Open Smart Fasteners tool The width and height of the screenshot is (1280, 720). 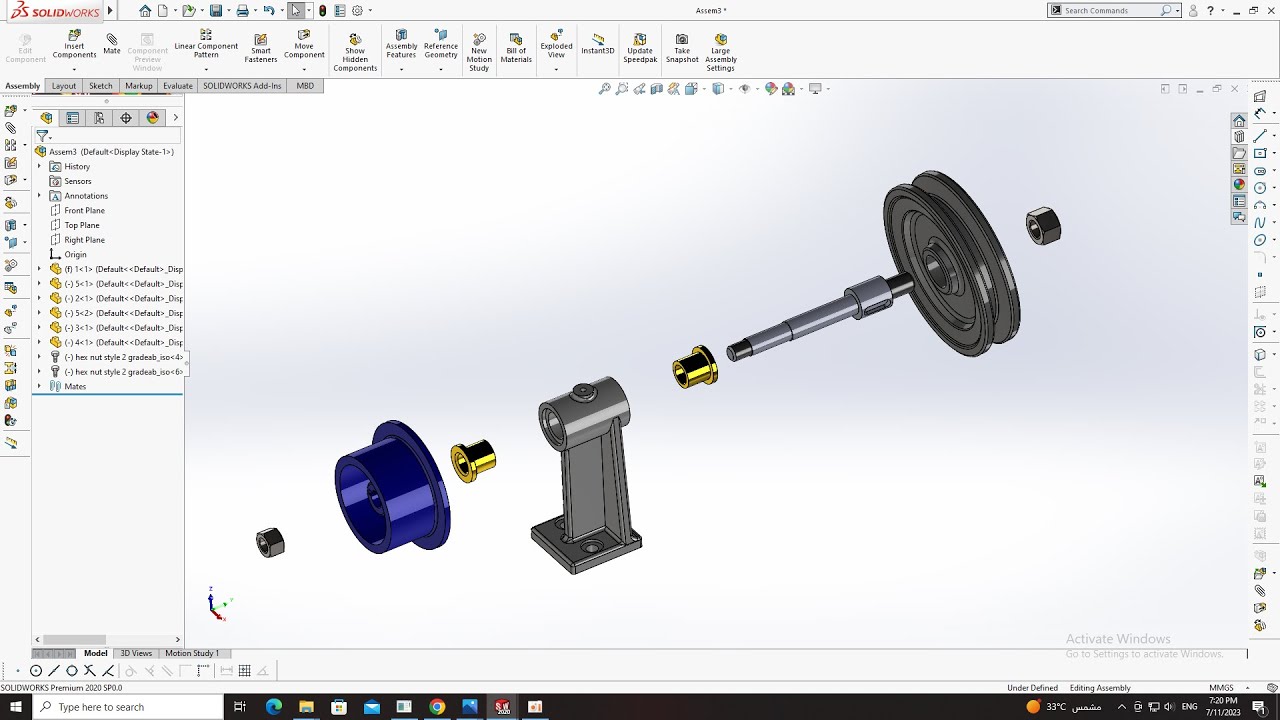[x=261, y=48]
